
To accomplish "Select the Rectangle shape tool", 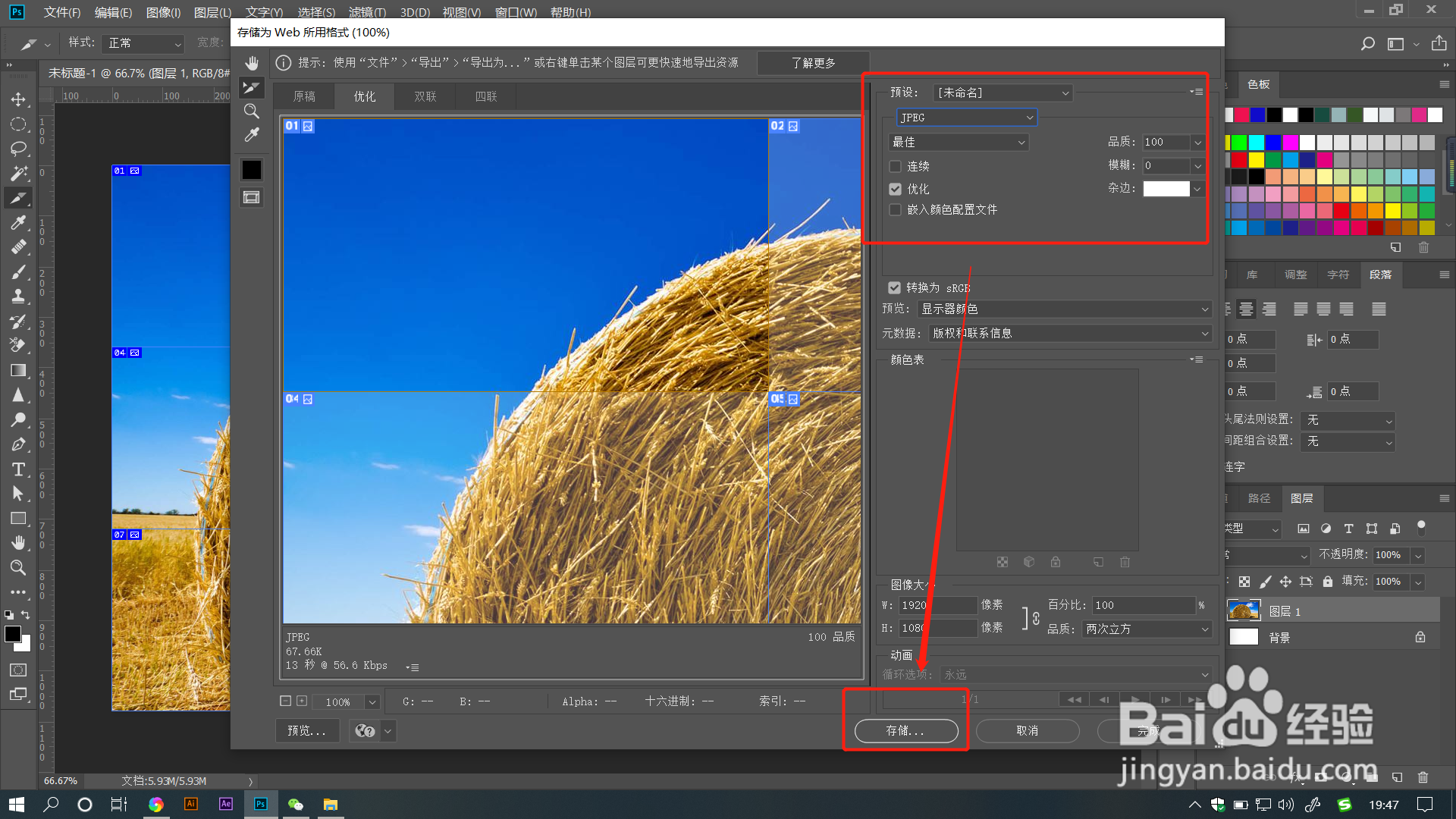I will [18, 519].
